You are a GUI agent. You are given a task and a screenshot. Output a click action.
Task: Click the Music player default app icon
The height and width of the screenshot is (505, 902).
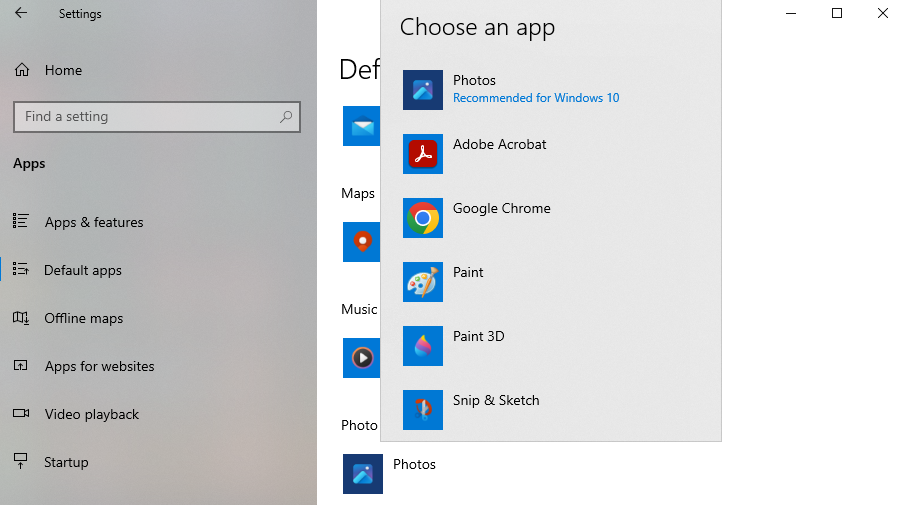click(x=361, y=358)
